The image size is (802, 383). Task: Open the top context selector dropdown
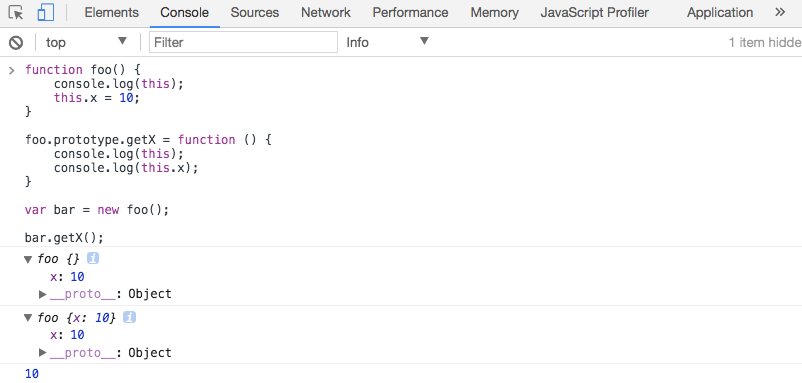[x=86, y=42]
